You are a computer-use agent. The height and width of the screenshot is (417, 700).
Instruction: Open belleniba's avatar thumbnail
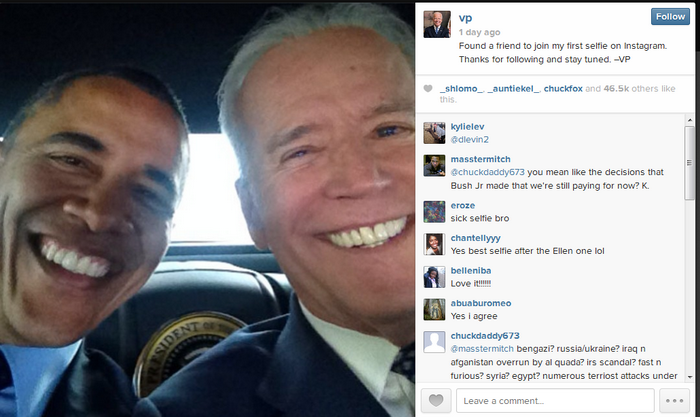pyautogui.click(x=434, y=277)
